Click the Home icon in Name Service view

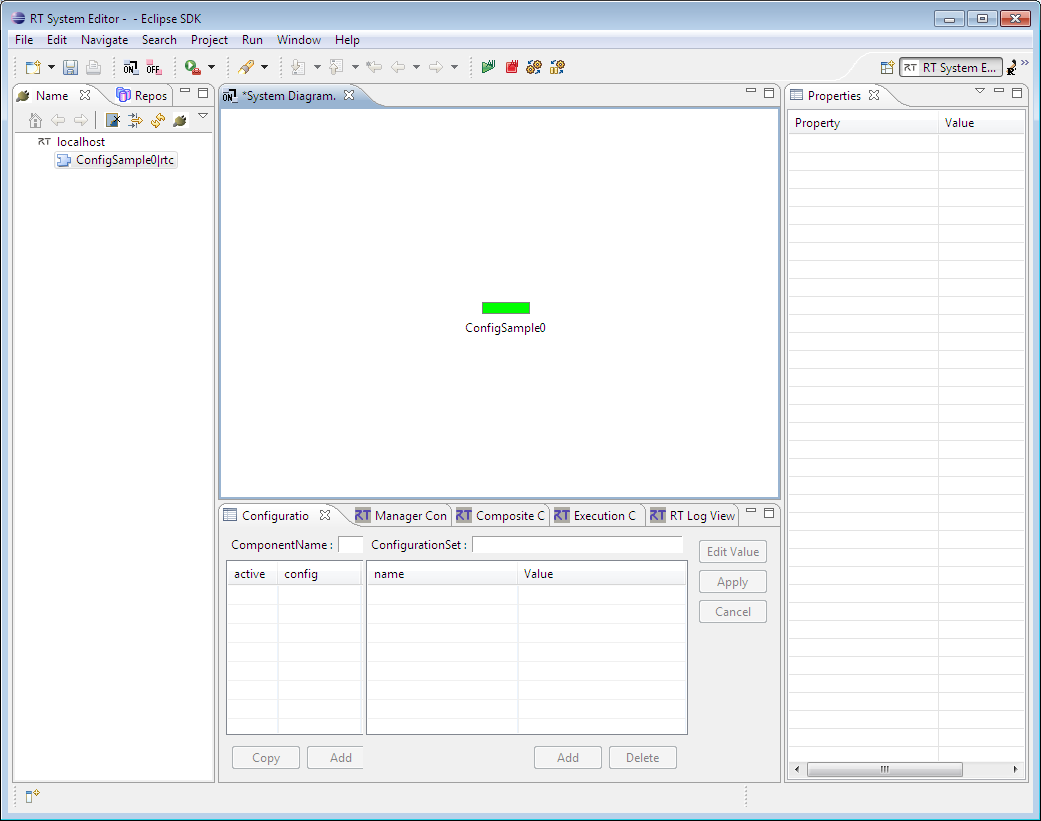coord(35,120)
